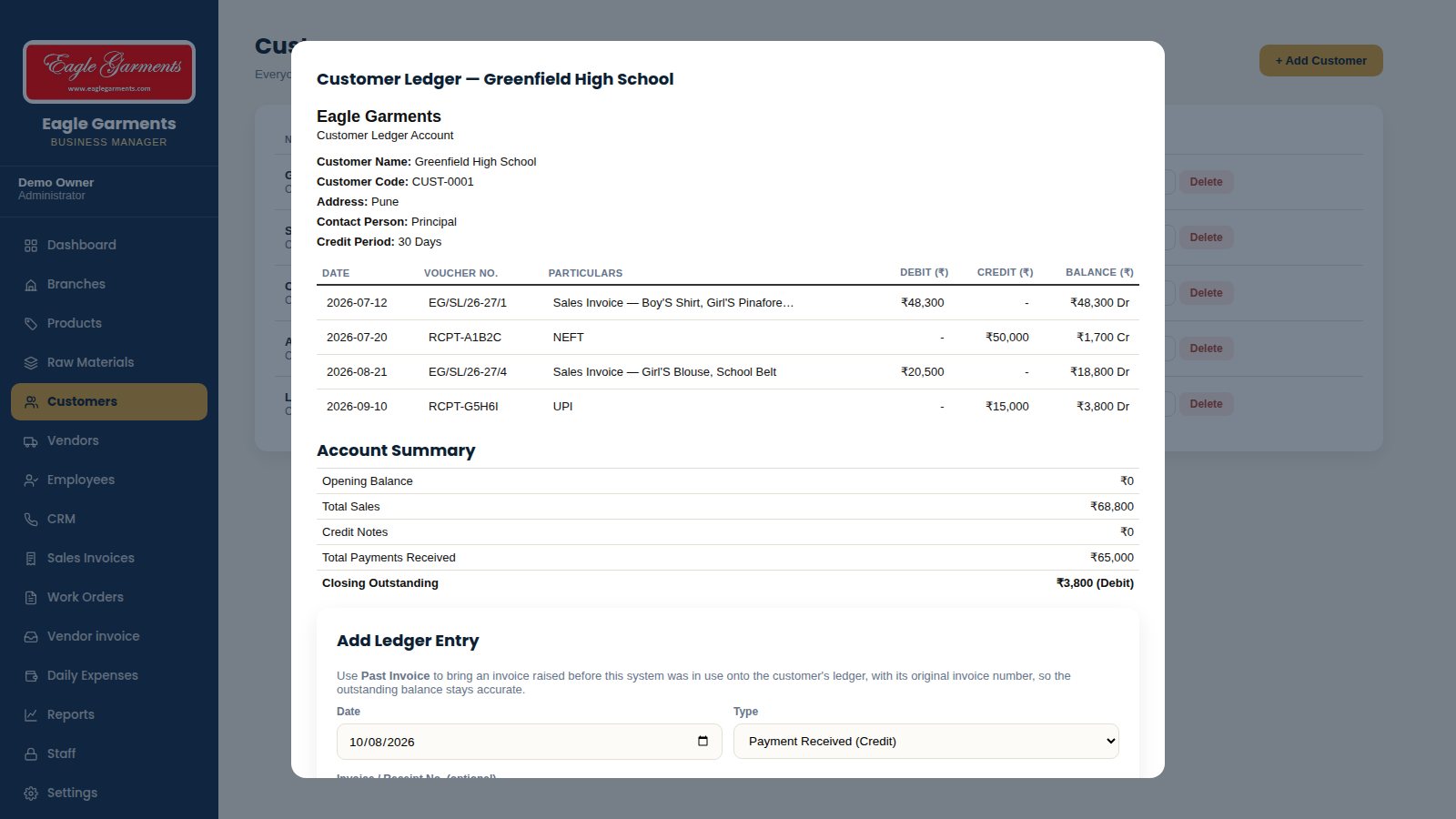
Task: Open the Type dropdown showing Payment Received
Action: [926, 742]
